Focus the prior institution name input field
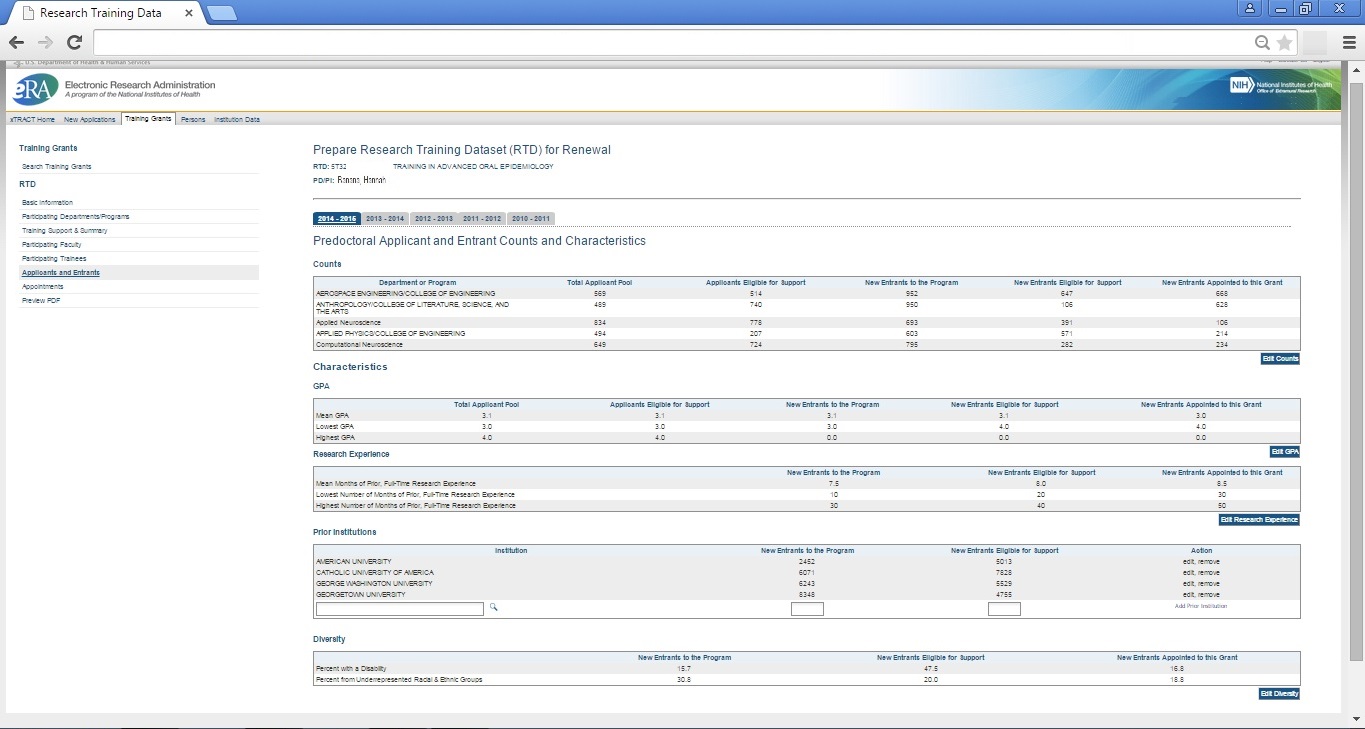Image resolution: width=1365 pixels, height=729 pixels. click(399, 609)
